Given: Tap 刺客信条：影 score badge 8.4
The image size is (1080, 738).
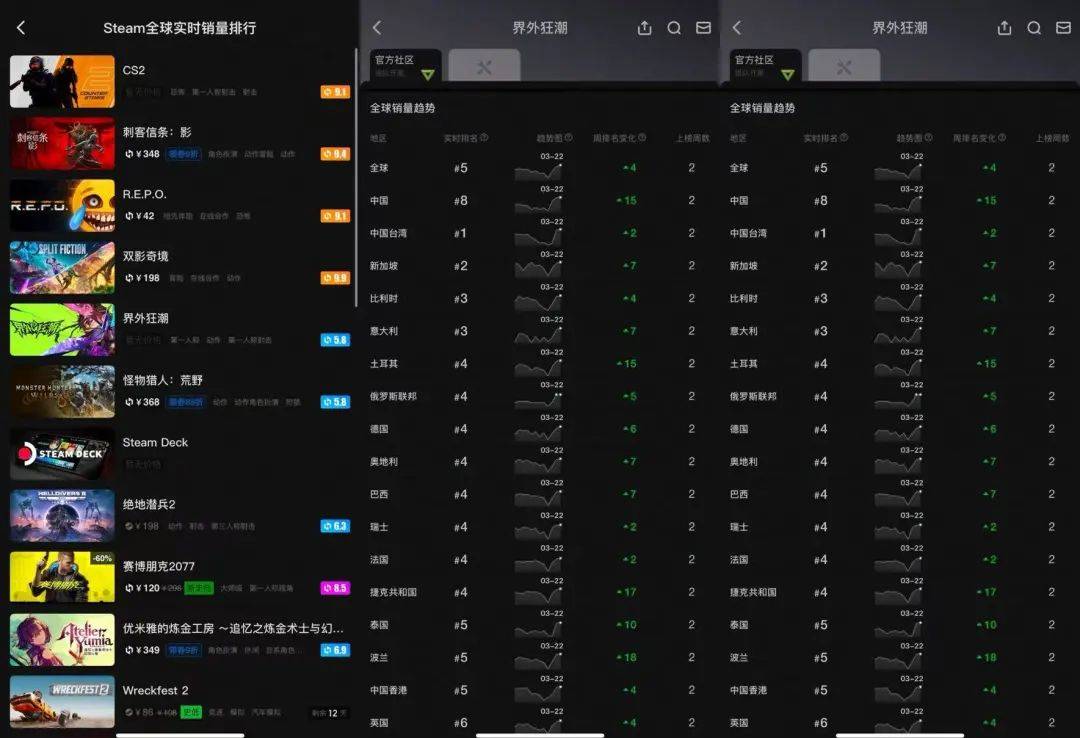Looking at the screenshot, I should 335,154.
